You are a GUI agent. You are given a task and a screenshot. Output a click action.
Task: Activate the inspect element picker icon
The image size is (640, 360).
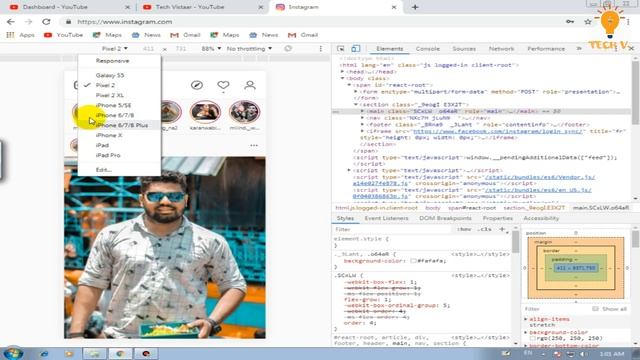(340, 49)
